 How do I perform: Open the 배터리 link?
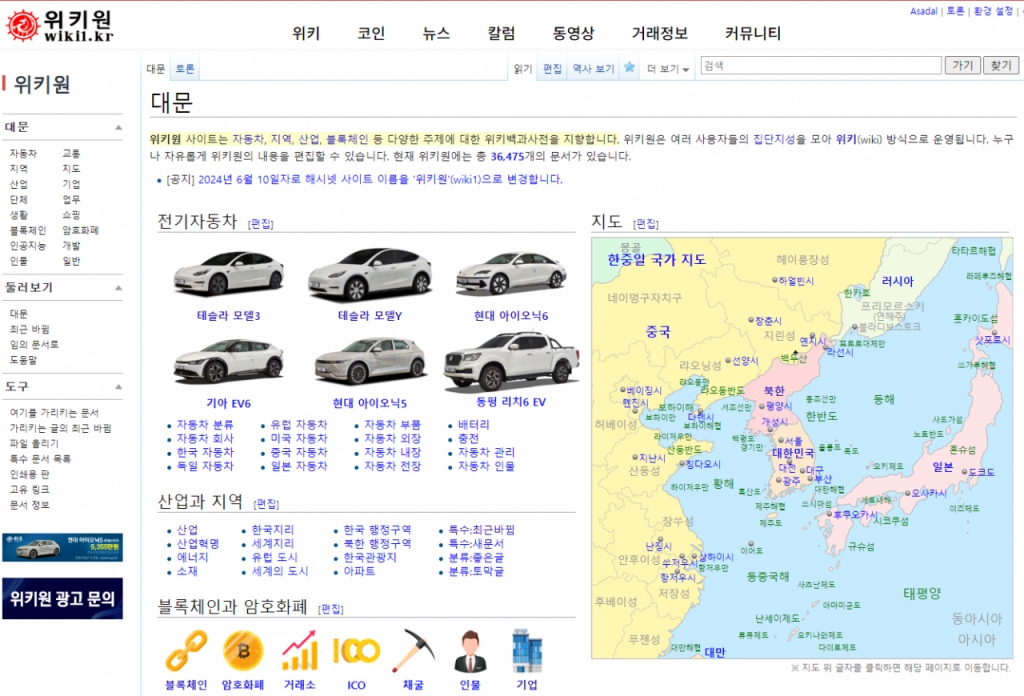coord(473,424)
